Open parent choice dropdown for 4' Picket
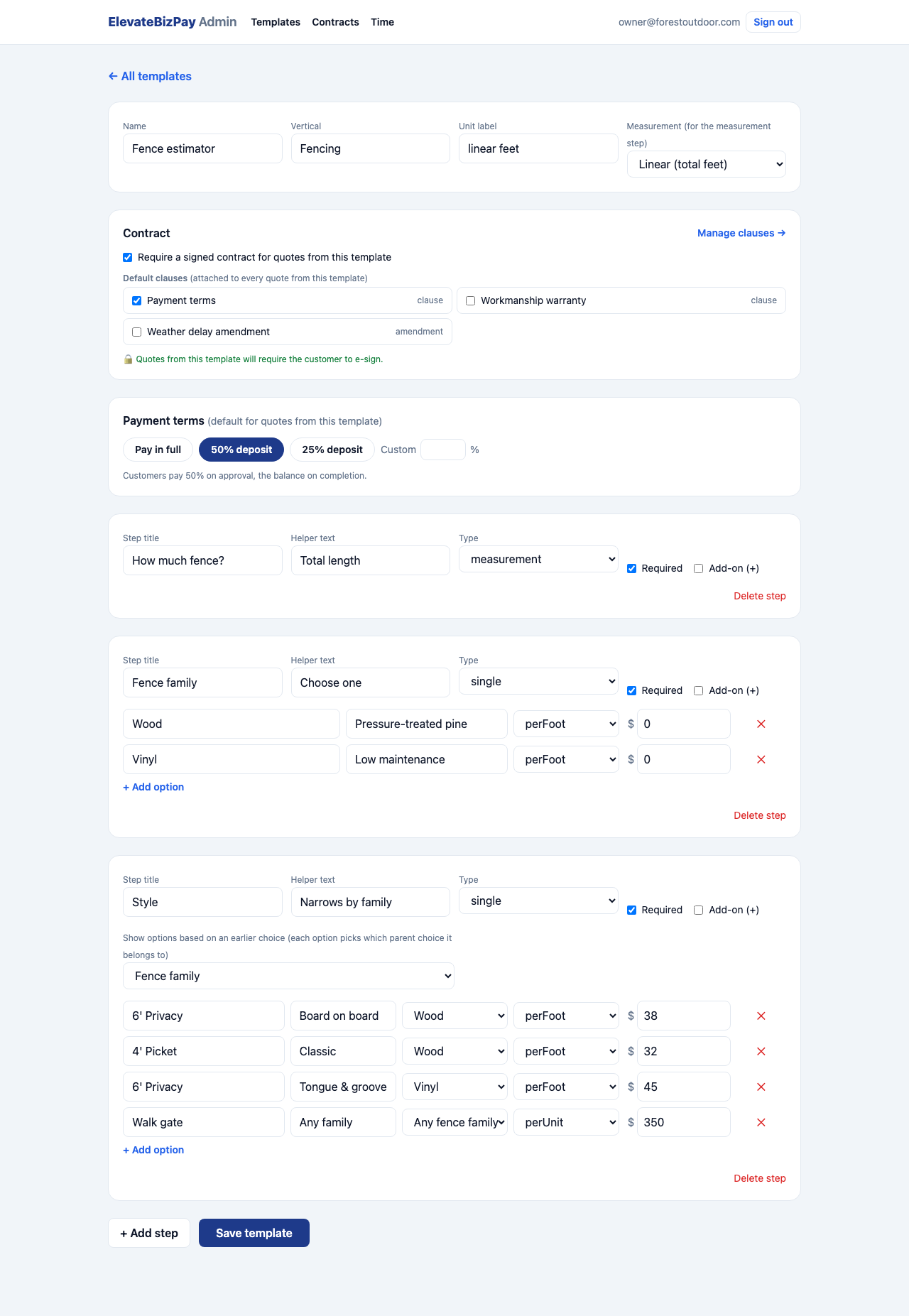909x1316 pixels. coord(454,1051)
